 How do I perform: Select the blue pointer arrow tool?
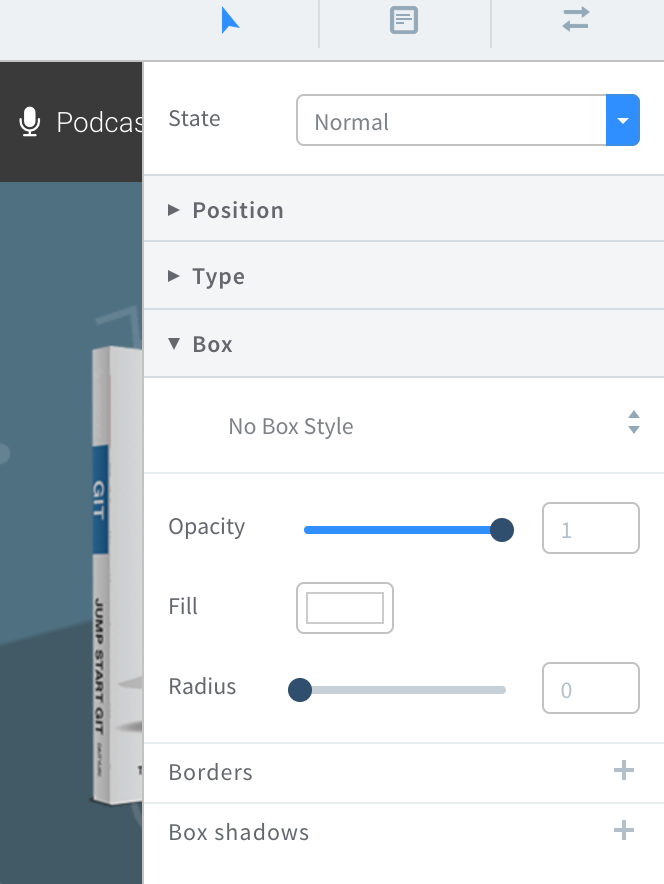(230, 21)
